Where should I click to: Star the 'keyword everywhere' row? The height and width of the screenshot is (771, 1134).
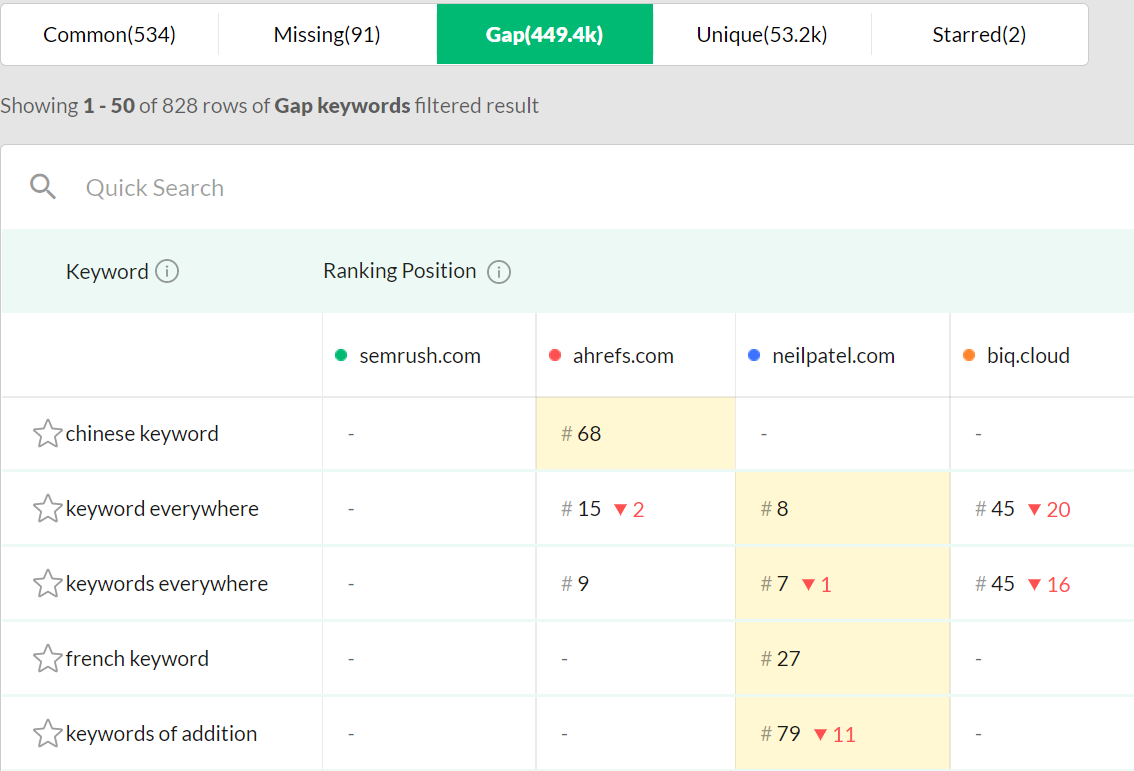click(x=47, y=508)
